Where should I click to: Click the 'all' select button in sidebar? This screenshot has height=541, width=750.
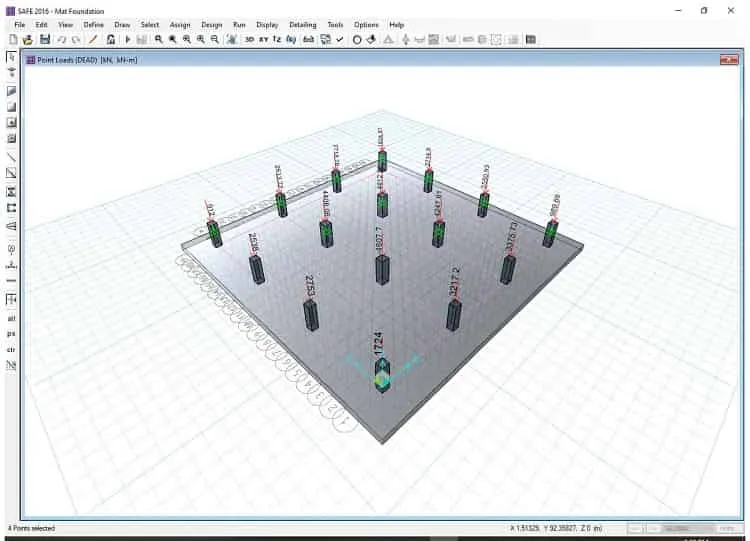pos(11,318)
